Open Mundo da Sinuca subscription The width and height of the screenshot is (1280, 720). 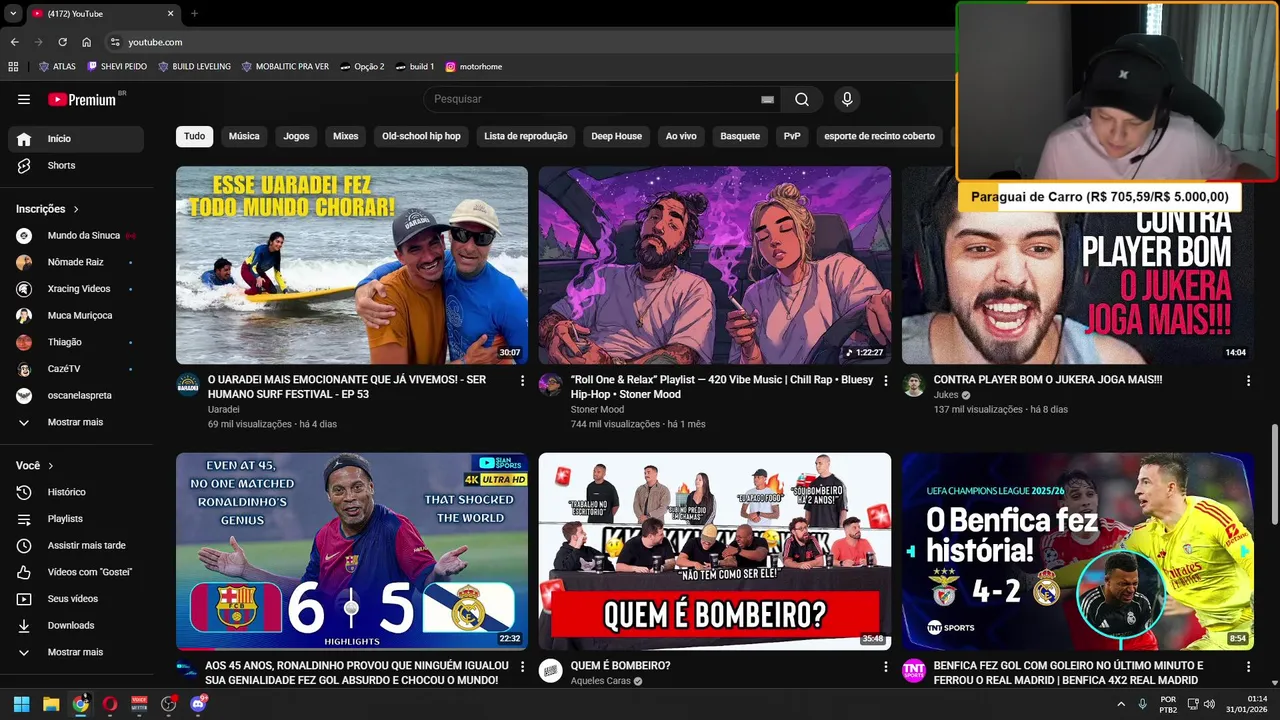click(76, 236)
